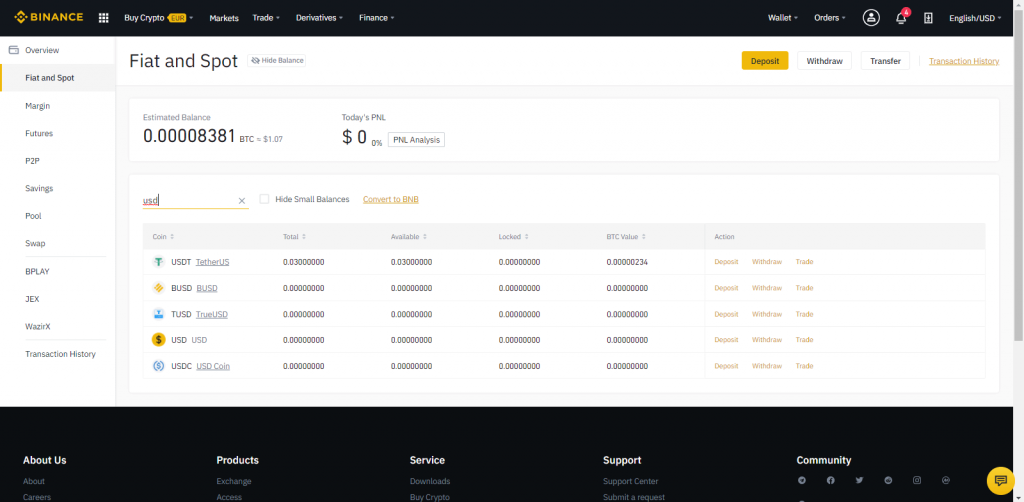Open the notifications bell icon
This screenshot has height=502, width=1024.
coord(901,18)
